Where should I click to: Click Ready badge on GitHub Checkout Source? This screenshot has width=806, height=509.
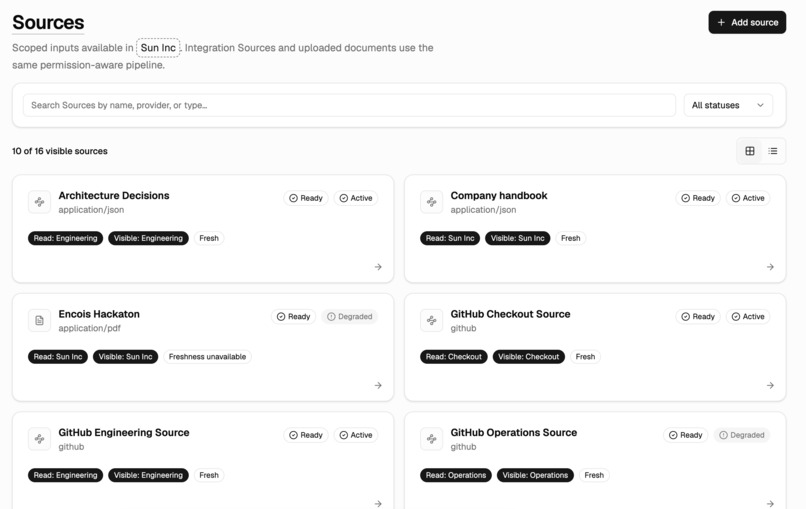(698, 316)
